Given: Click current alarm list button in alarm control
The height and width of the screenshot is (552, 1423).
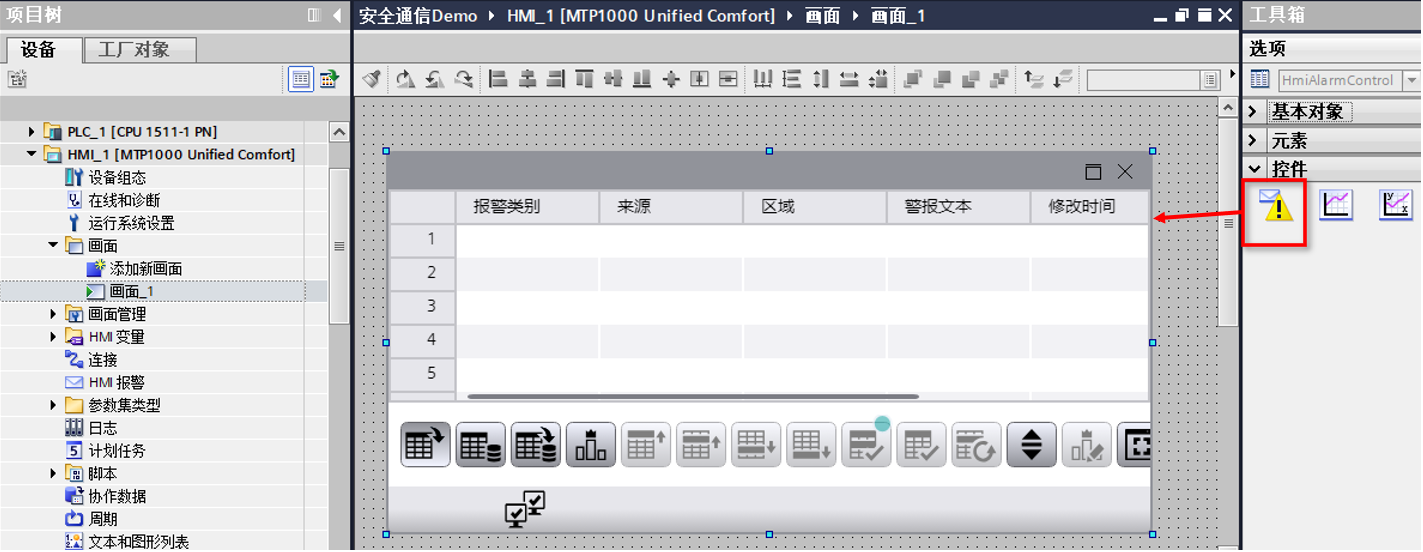Looking at the screenshot, I should pyautogui.click(x=426, y=444).
